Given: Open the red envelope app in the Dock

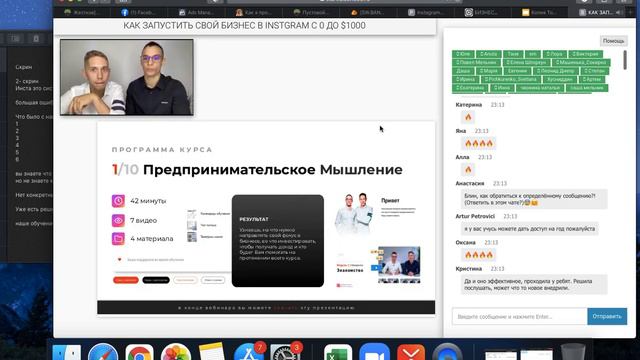Looking at the screenshot, I should coord(411,353).
